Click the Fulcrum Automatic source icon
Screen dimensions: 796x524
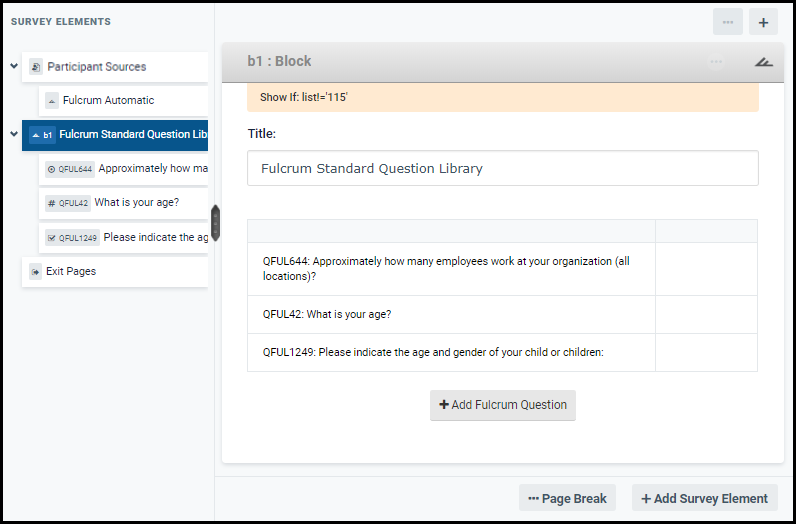(x=52, y=101)
